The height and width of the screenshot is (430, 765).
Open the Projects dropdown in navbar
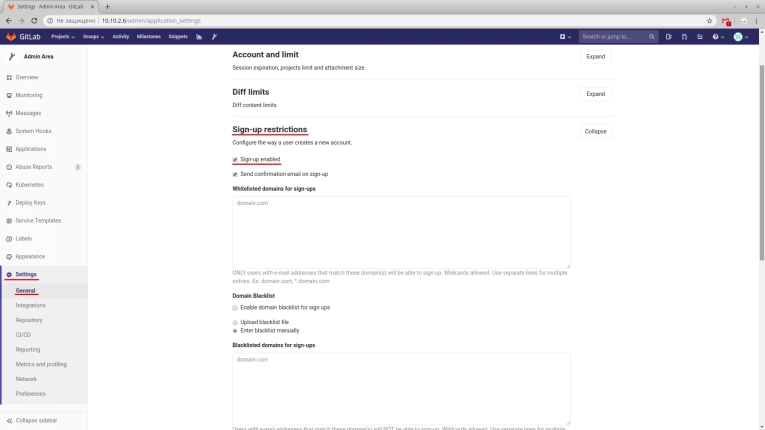[64, 37]
